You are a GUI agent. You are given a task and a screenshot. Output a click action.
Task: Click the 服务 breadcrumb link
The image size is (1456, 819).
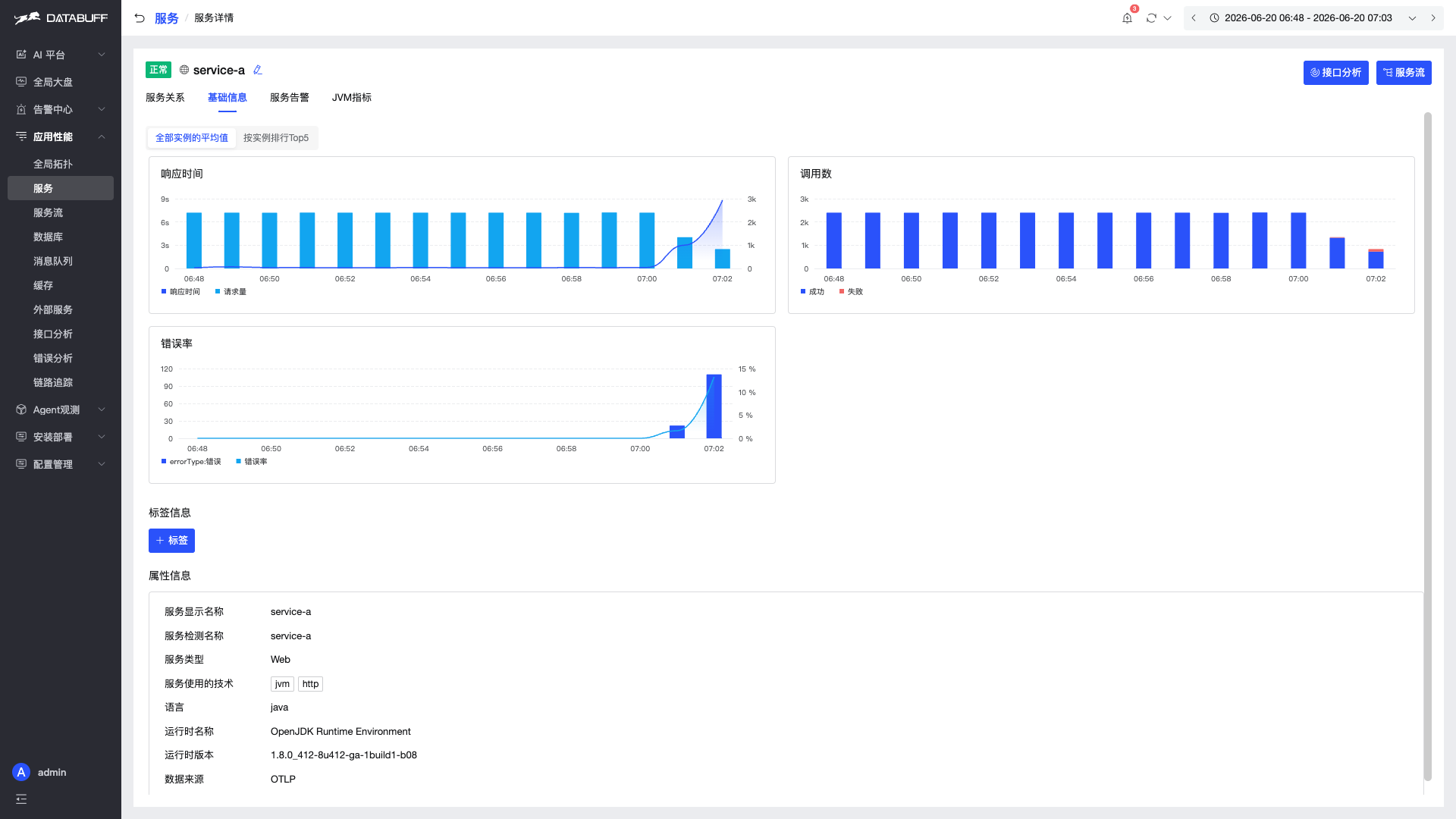click(x=167, y=18)
